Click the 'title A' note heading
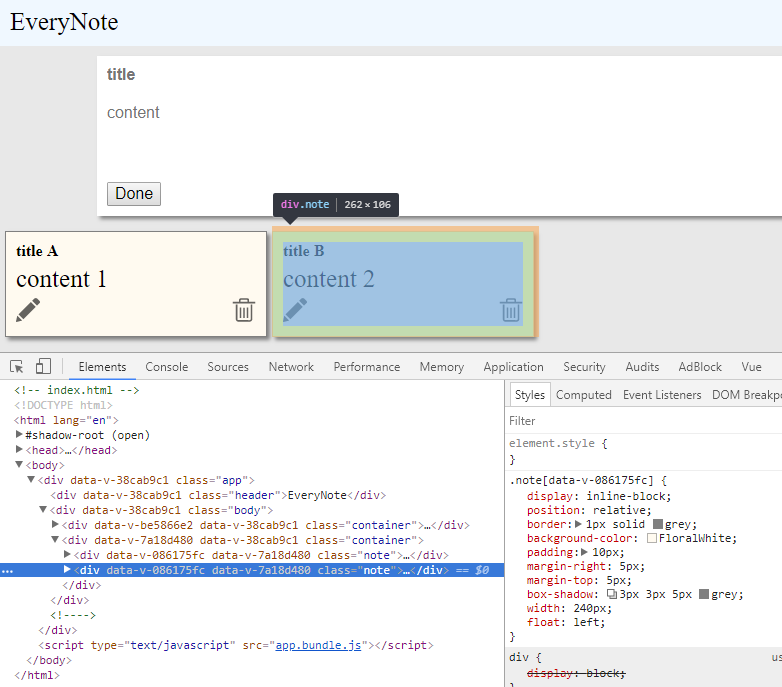The height and width of the screenshot is (687, 782). [x=37, y=251]
